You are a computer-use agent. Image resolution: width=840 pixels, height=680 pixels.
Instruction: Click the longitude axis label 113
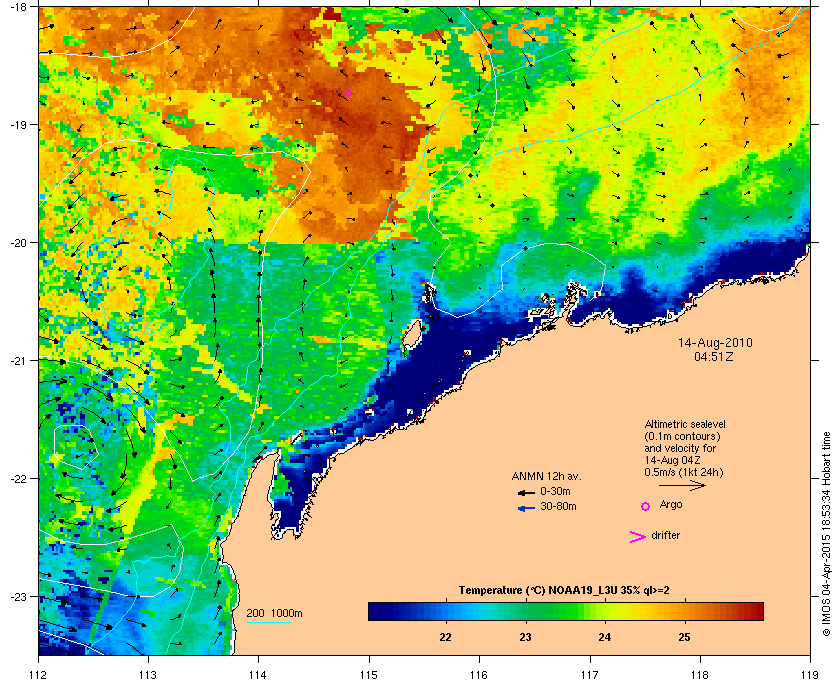(148, 674)
